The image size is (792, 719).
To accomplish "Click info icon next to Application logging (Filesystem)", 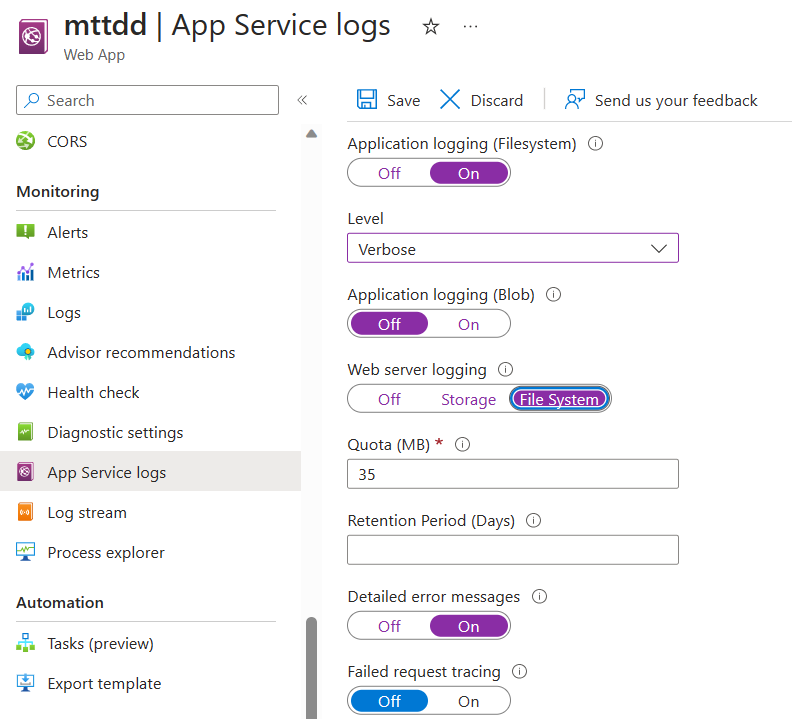I will [596, 144].
